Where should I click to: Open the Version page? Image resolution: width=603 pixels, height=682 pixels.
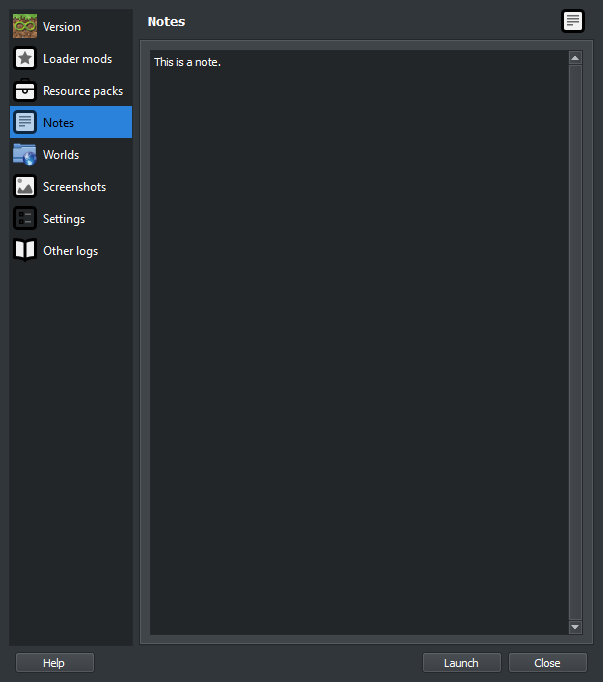pos(71,26)
